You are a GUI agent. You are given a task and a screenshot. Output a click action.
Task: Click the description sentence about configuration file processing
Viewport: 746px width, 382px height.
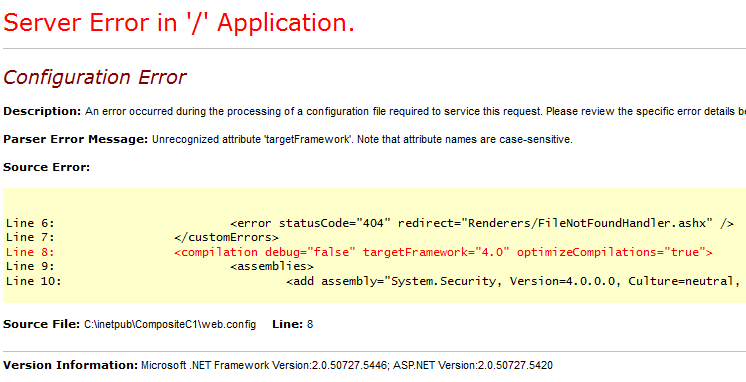tap(415, 112)
